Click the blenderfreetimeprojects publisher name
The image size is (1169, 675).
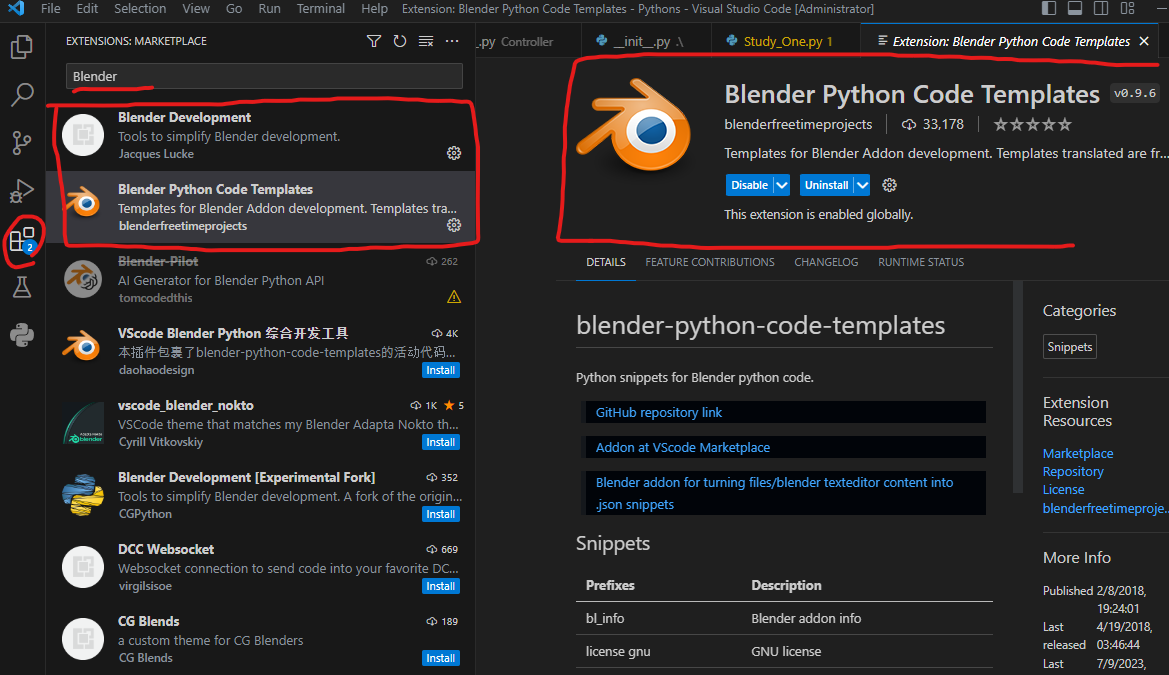(798, 125)
